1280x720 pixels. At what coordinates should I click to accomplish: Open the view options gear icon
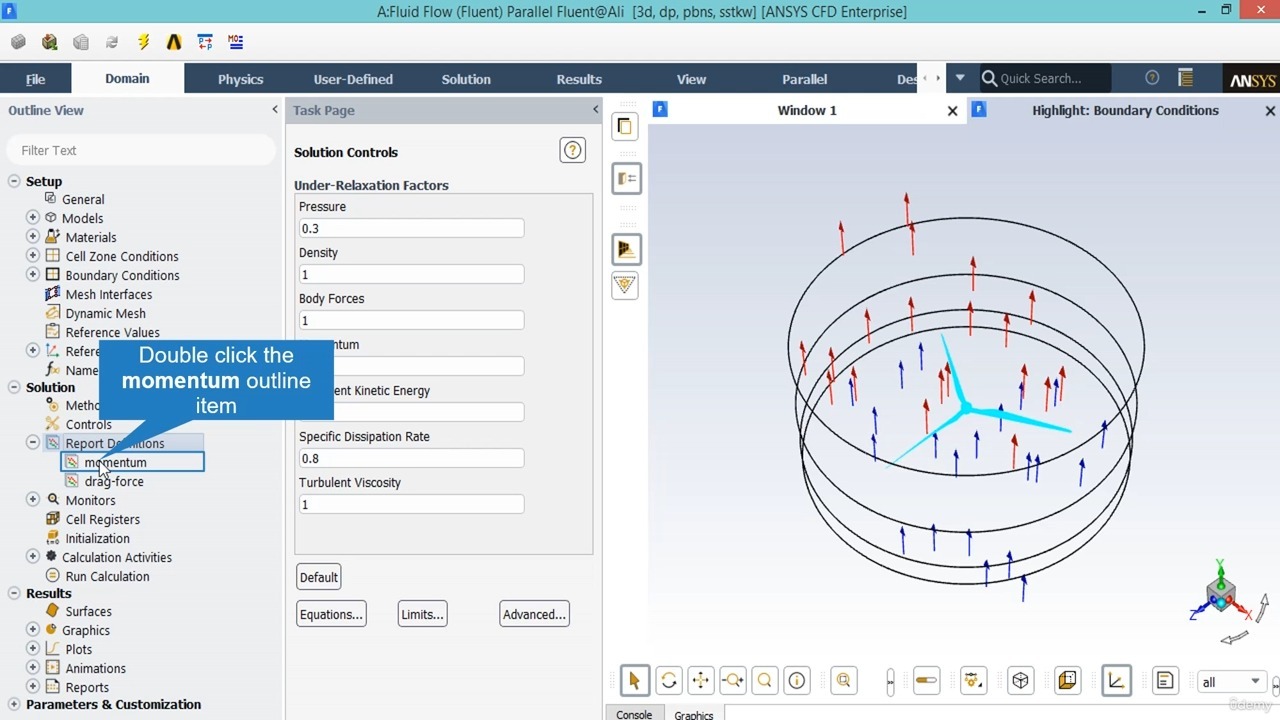tap(973, 681)
